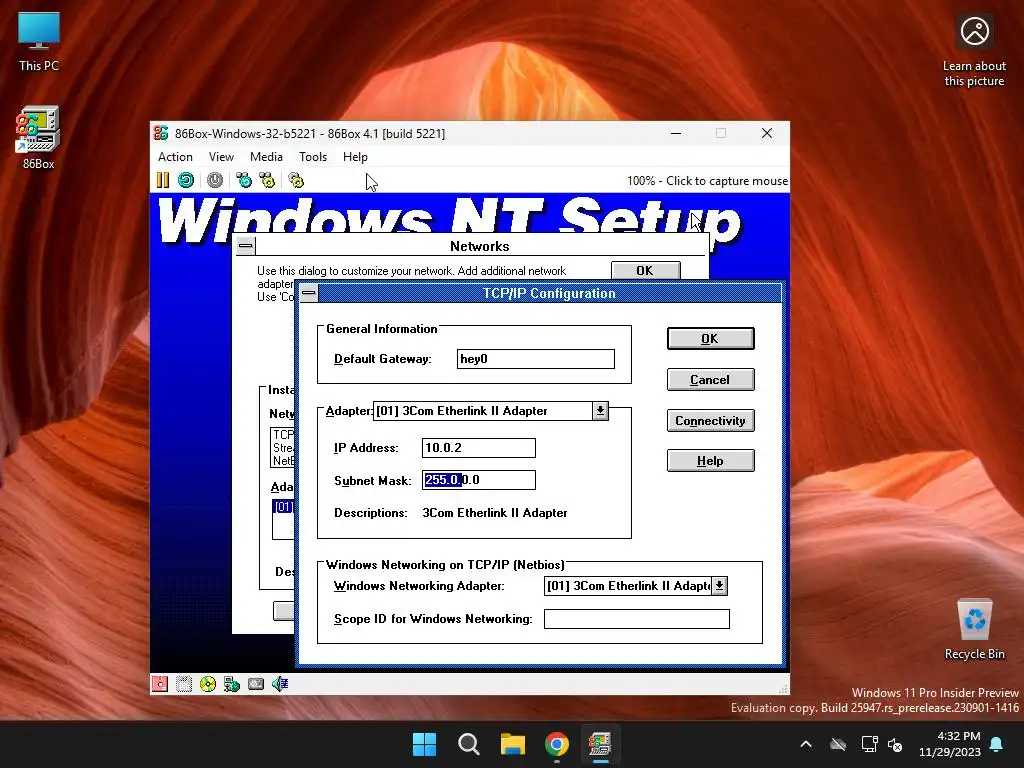Click the sound speaker status bar icon

280,684
